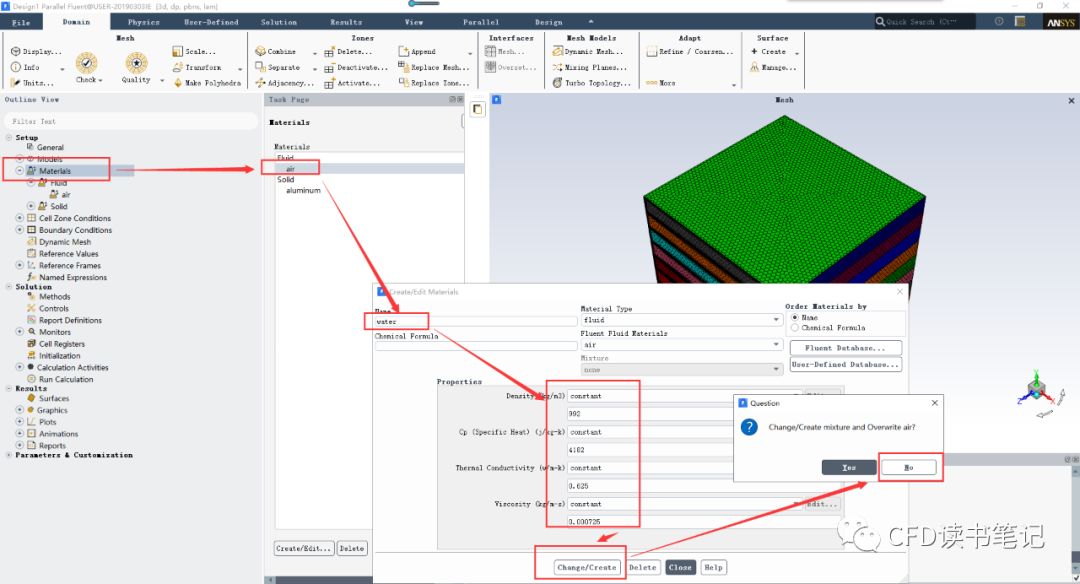Click the Filter Text box in Outline View
Viewport: 1080px width, 584px height.
click(x=131, y=121)
